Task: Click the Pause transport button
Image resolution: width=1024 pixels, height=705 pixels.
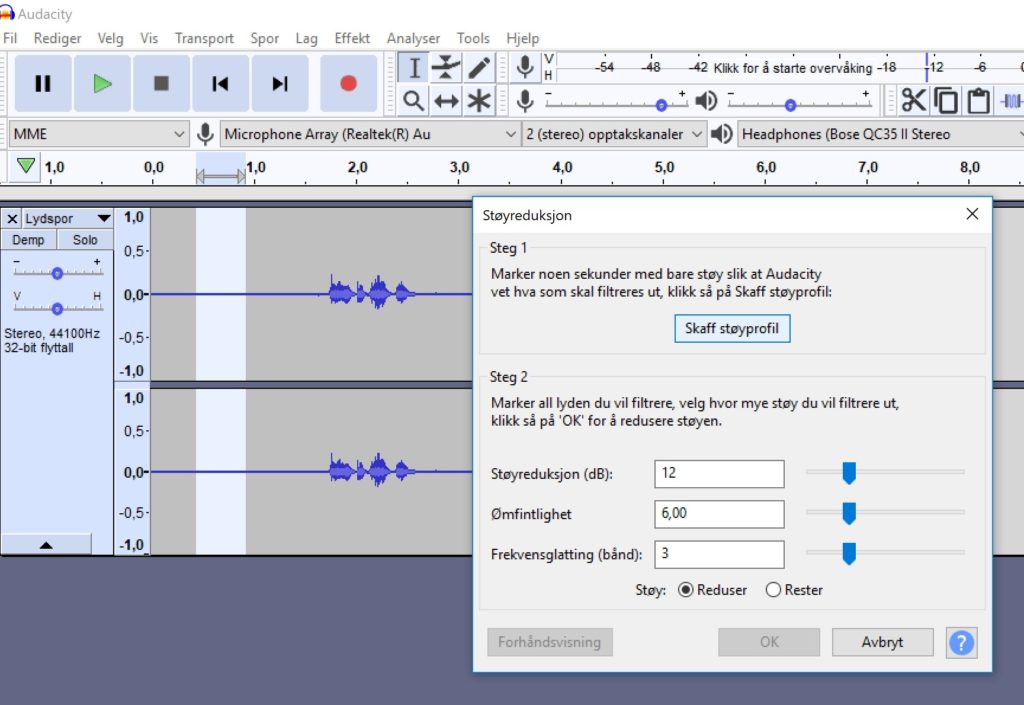Action: (x=43, y=84)
